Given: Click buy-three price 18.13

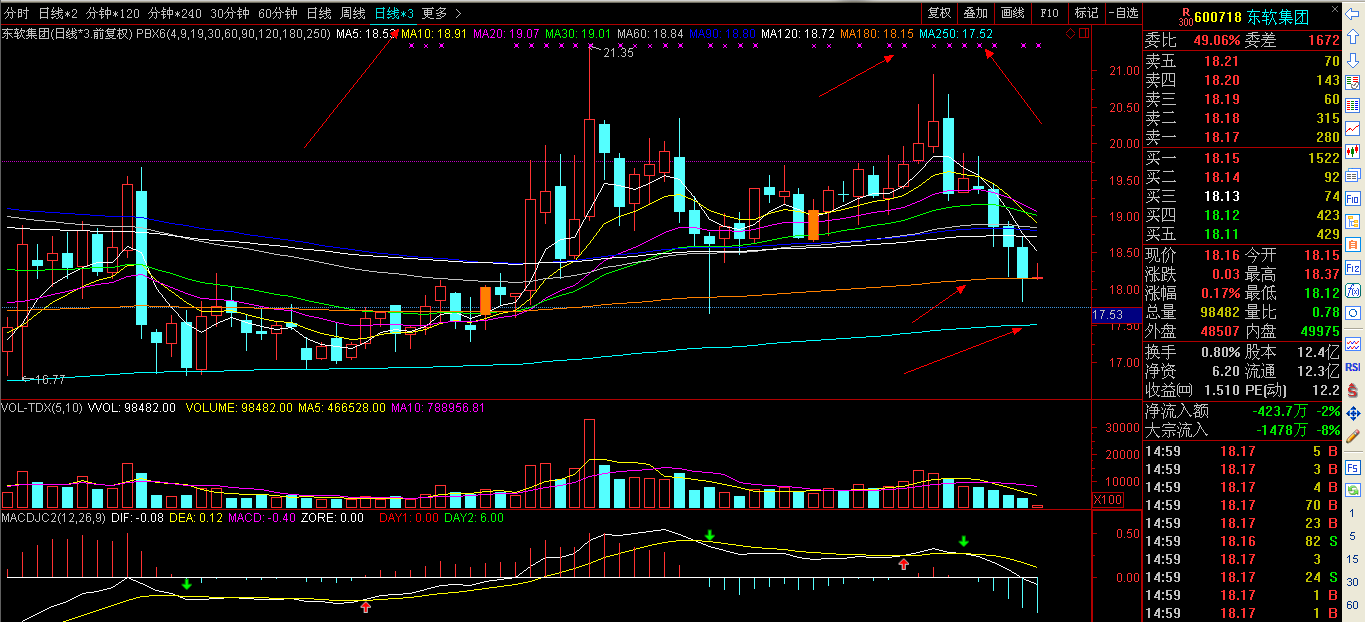Looking at the screenshot, I should point(1221,196).
